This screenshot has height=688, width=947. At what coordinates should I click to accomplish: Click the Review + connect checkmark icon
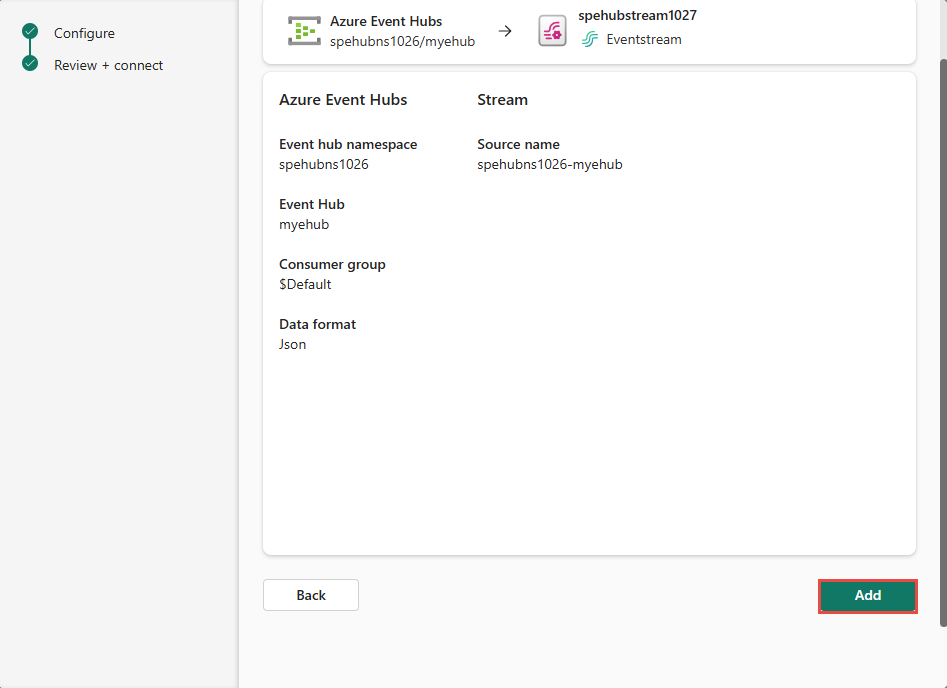(30, 64)
